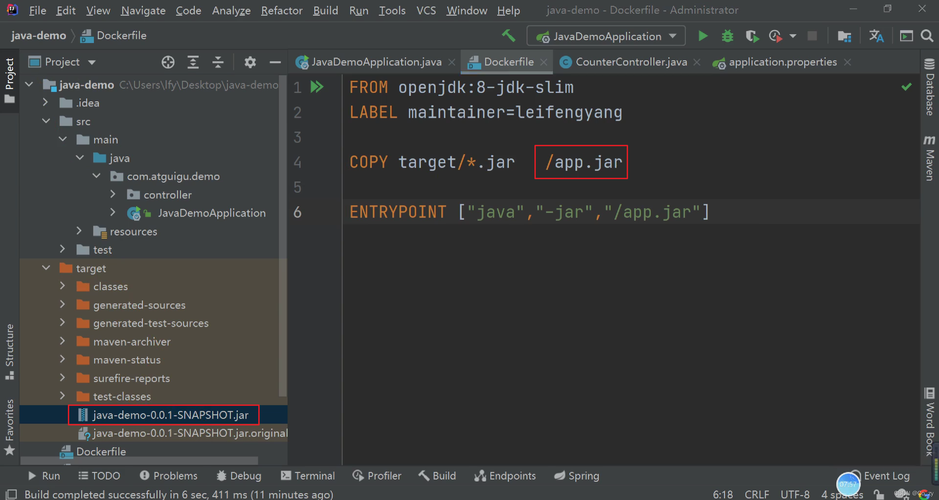This screenshot has width=939, height=500.
Task: Expand the resources folder
Action: tap(79, 231)
